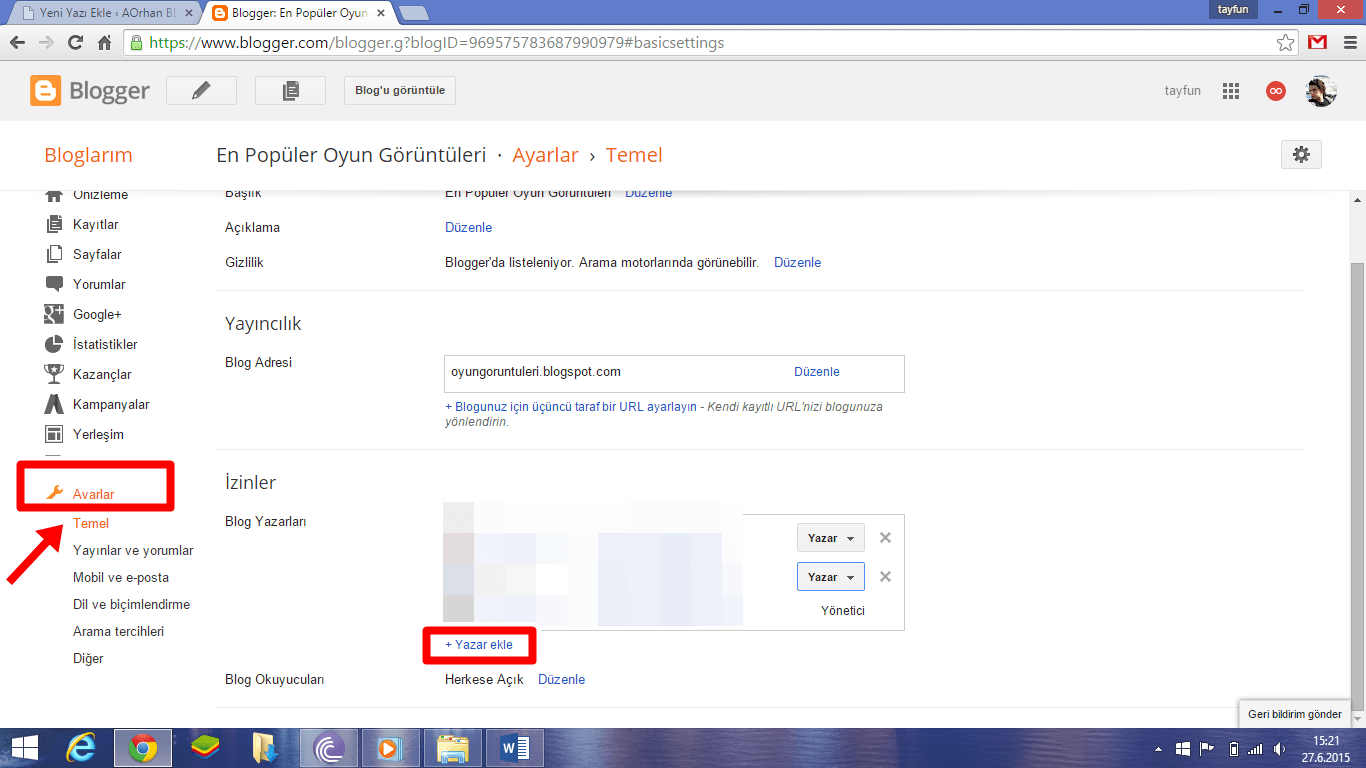Click the red Google+ notifications icon
The width and height of the screenshot is (1366, 768).
(x=1275, y=91)
